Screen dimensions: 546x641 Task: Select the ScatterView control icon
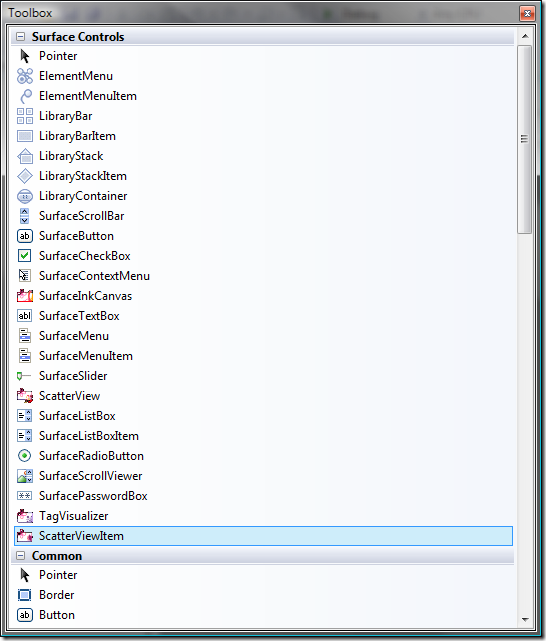25,396
